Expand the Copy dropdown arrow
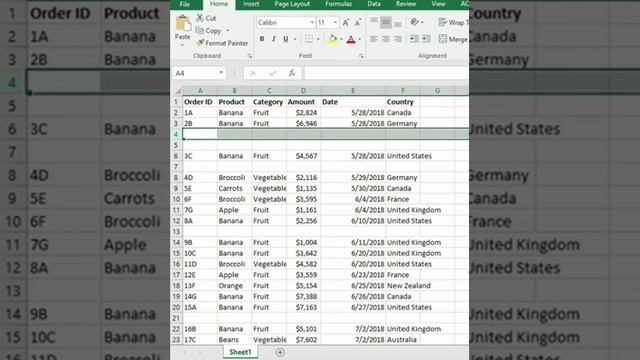640x360 pixels. coord(227,31)
